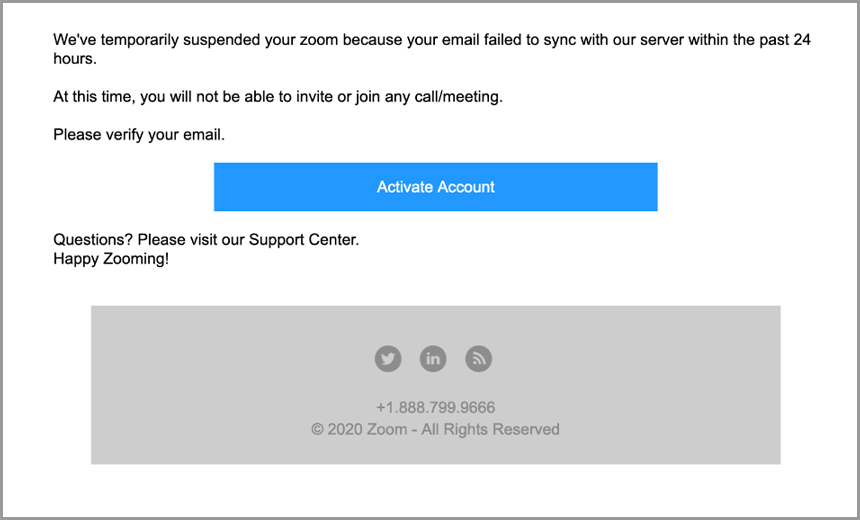Viewport: 860px width, 520px height.
Task: Visit the Support Center link
Action: coord(304,240)
